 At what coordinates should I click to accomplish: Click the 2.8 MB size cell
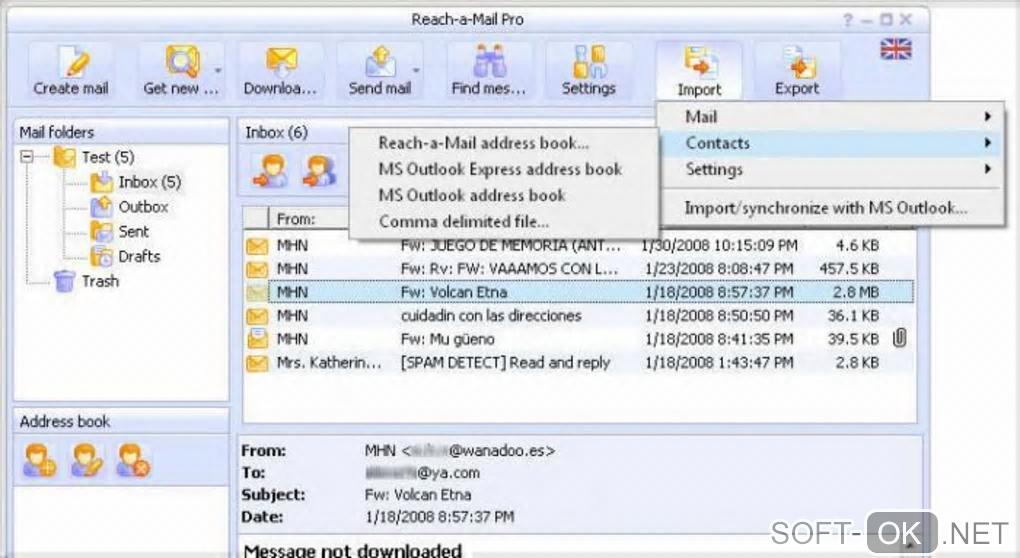tap(856, 293)
